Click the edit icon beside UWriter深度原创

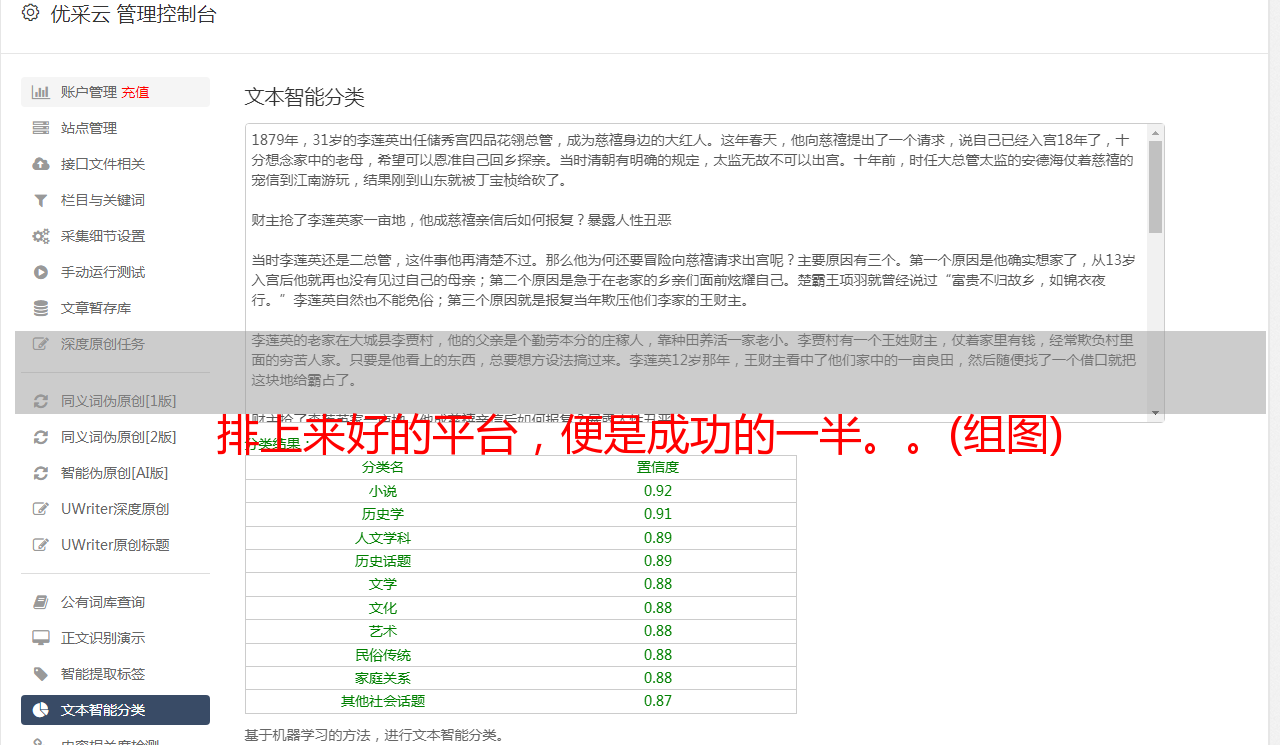41,509
